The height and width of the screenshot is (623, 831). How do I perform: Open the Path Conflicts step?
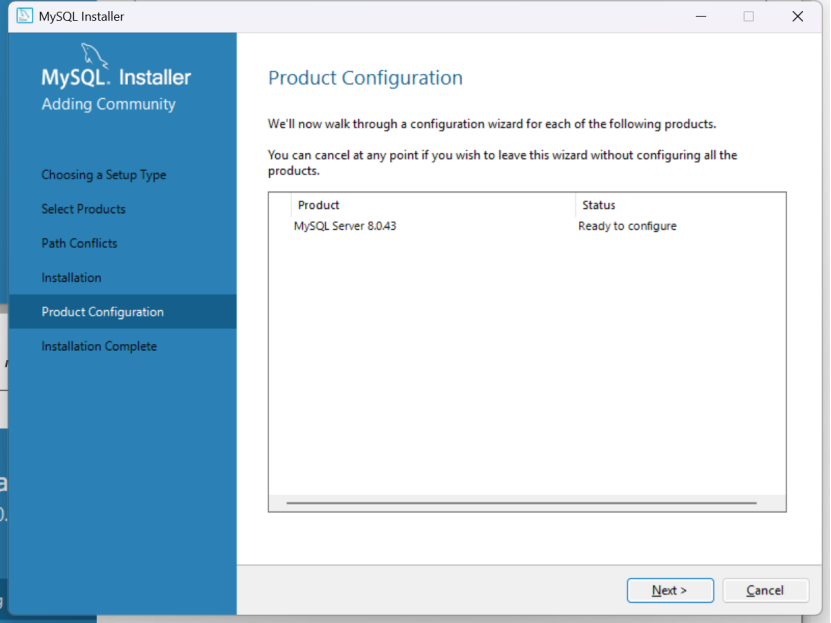pyautogui.click(x=79, y=243)
